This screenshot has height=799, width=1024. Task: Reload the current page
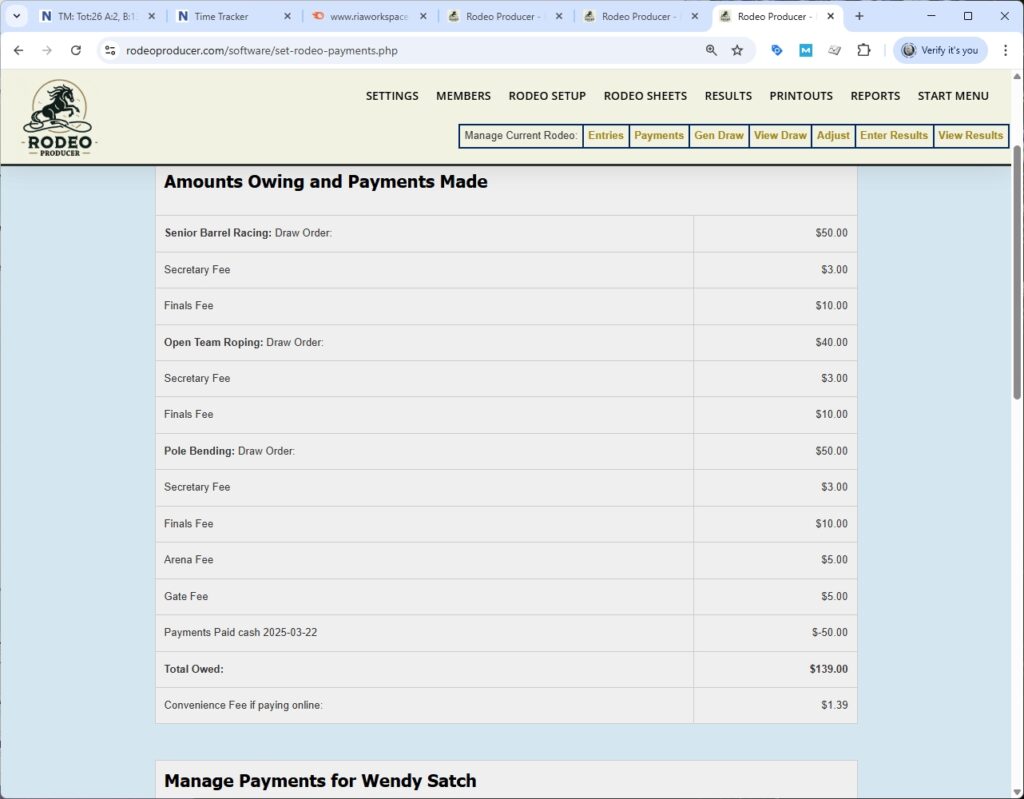coord(76,48)
